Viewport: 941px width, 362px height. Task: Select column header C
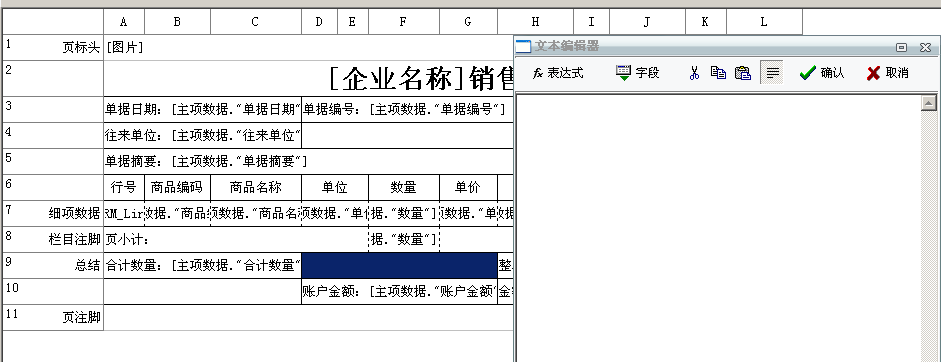[256, 22]
